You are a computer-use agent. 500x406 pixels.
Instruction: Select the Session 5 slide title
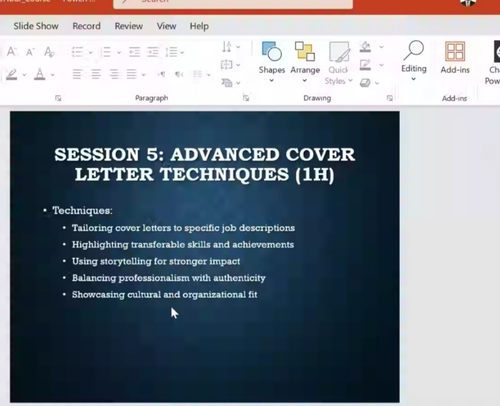[x=205, y=164]
